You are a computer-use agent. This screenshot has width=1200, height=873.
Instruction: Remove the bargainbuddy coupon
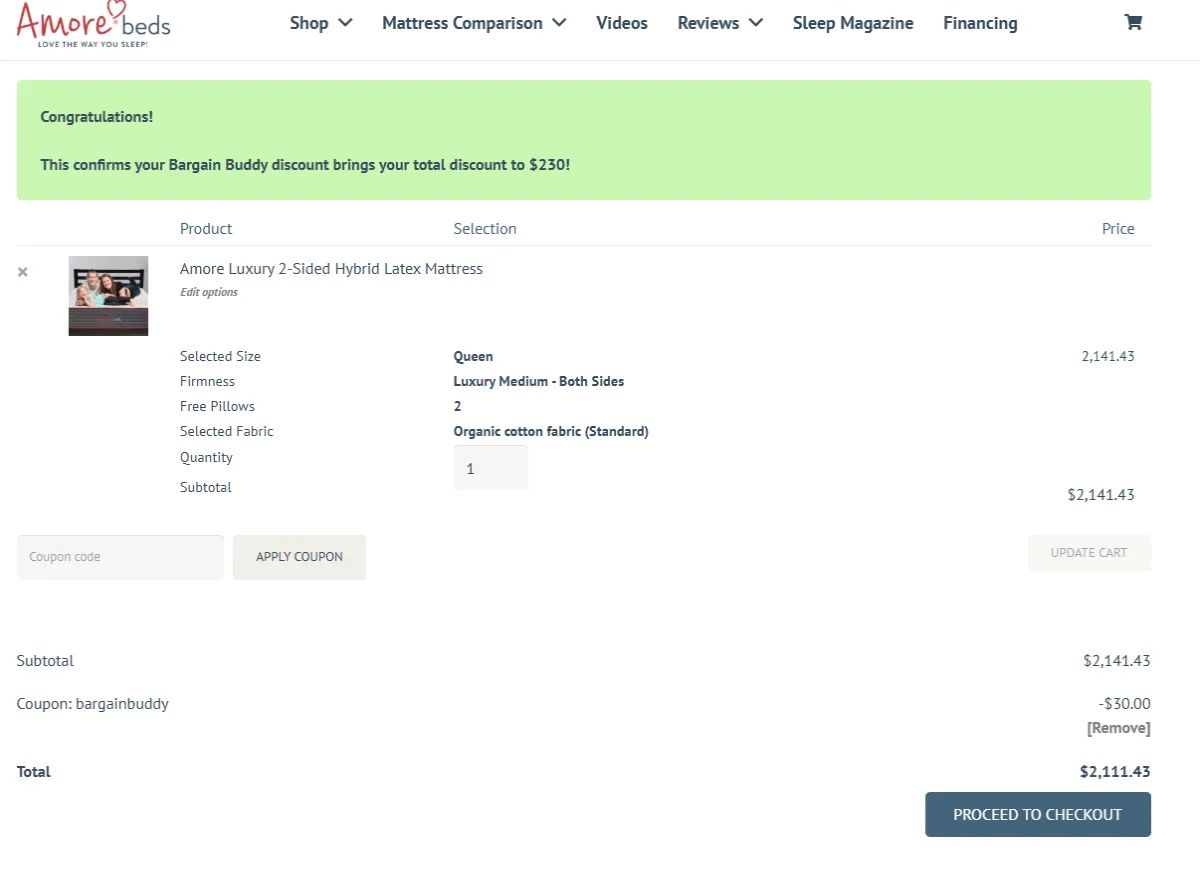pyautogui.click(x=1118, y=727)
